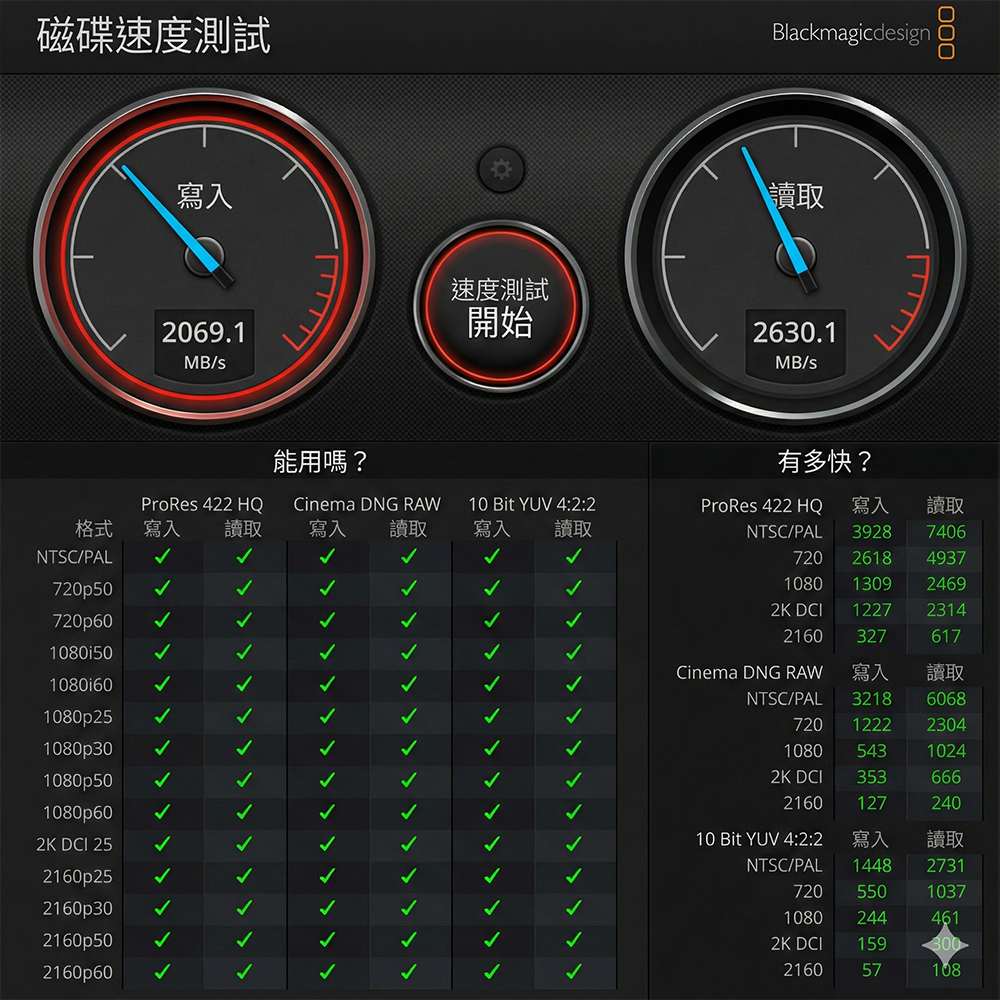Click the Blackmagicdesign logo squares
The image size is (1000, 1000).
coord(947,33)
